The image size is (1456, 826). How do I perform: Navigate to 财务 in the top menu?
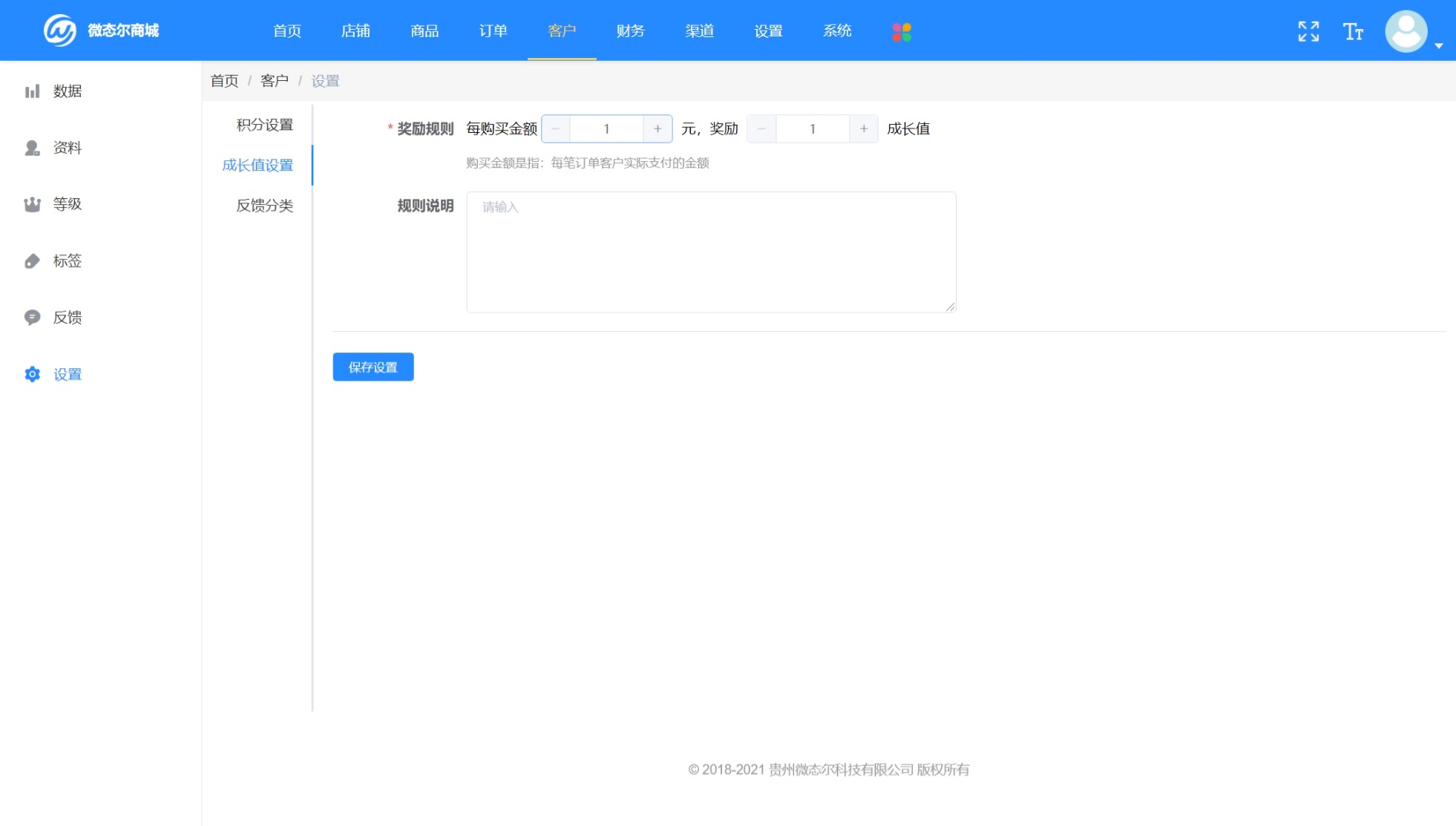coord(629,30)
